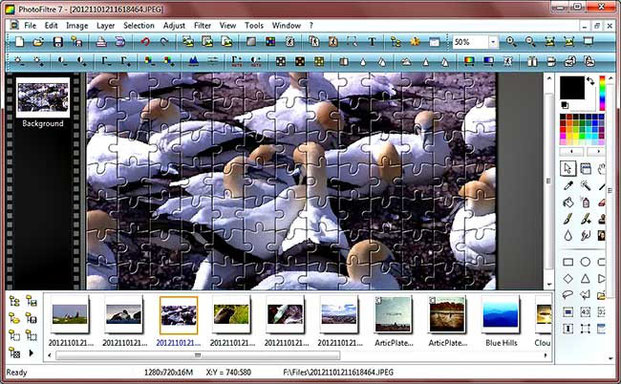Swap foreground and background colors
Screen dimensions: 621x384
point(591,81)
